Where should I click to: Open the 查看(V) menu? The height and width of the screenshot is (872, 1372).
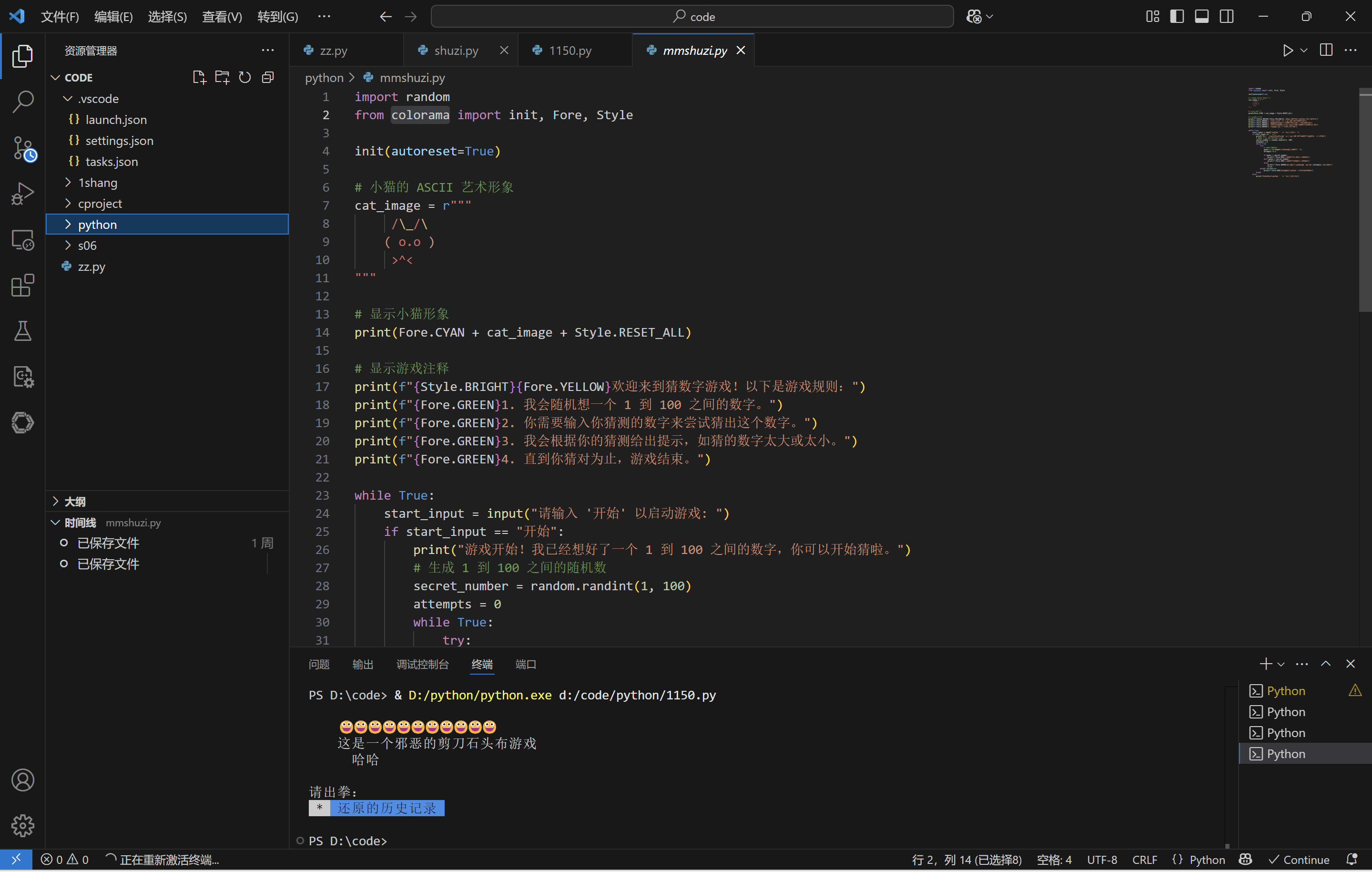[x=221, y=17]
